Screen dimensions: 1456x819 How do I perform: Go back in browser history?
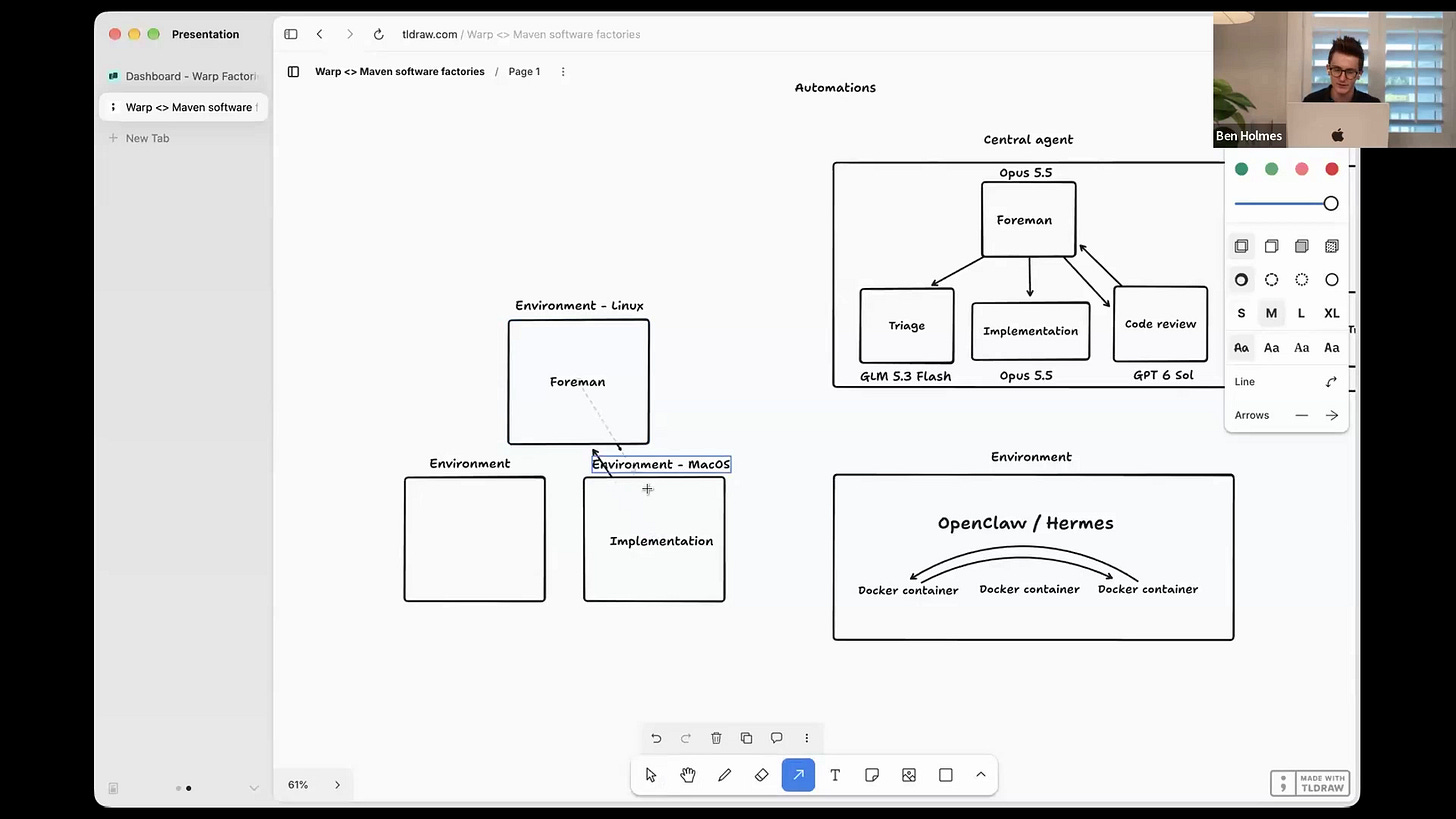(319, 34)
